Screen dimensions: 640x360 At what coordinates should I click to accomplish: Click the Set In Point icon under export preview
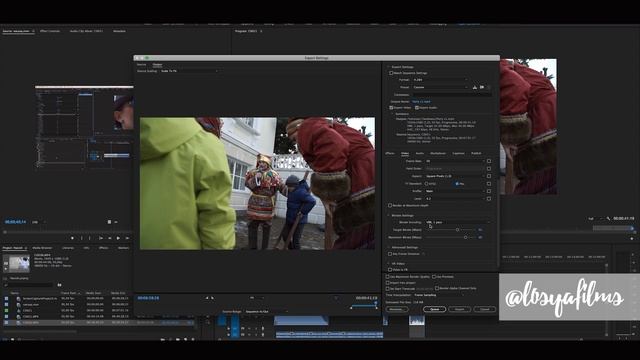tap(207, 298)
